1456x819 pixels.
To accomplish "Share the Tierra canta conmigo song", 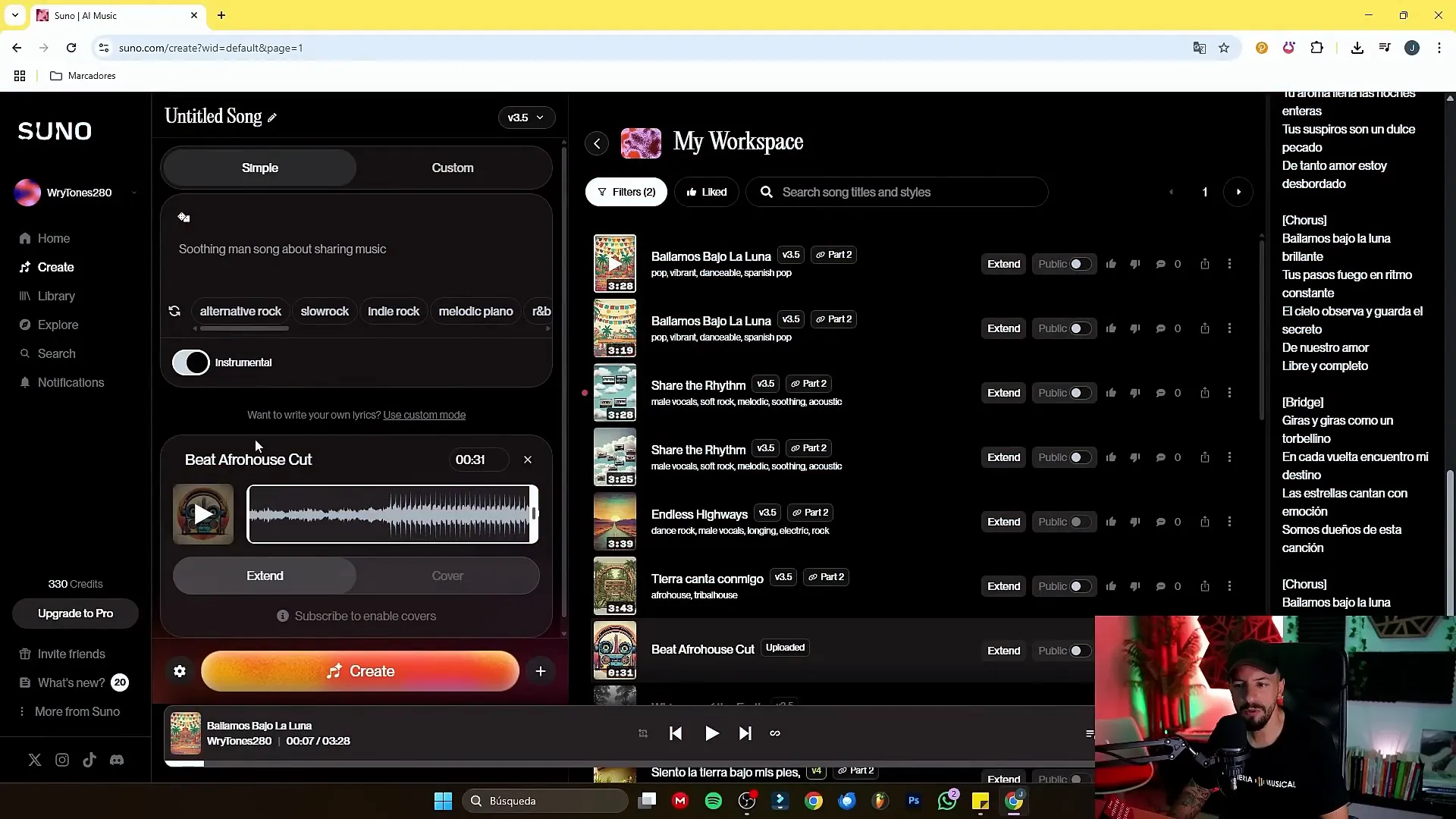I will click(x=1205, y=586).
